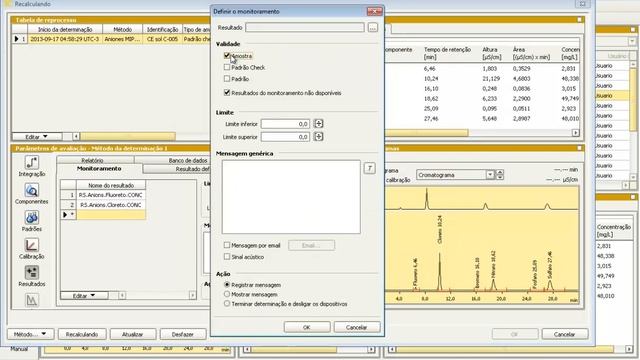Open Editar menu in reprocess table
The image size is (640, 360).
click(37, 136)
